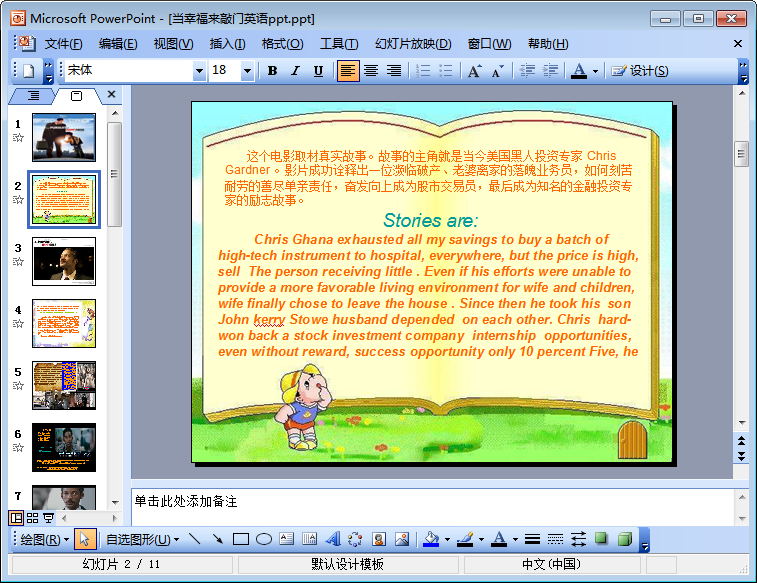757x583 pixels.
Task: Open the 视图(V) menu
Action: point(173,44)
